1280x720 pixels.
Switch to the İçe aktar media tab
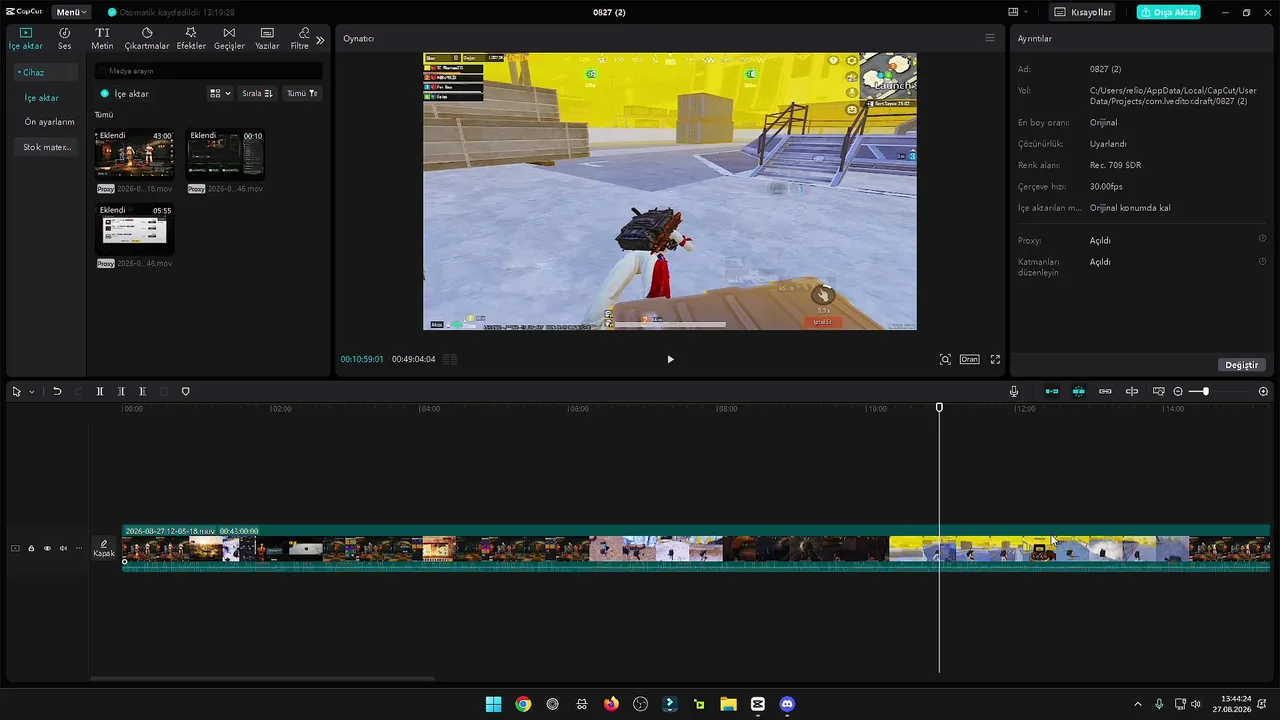coord(26,39)
